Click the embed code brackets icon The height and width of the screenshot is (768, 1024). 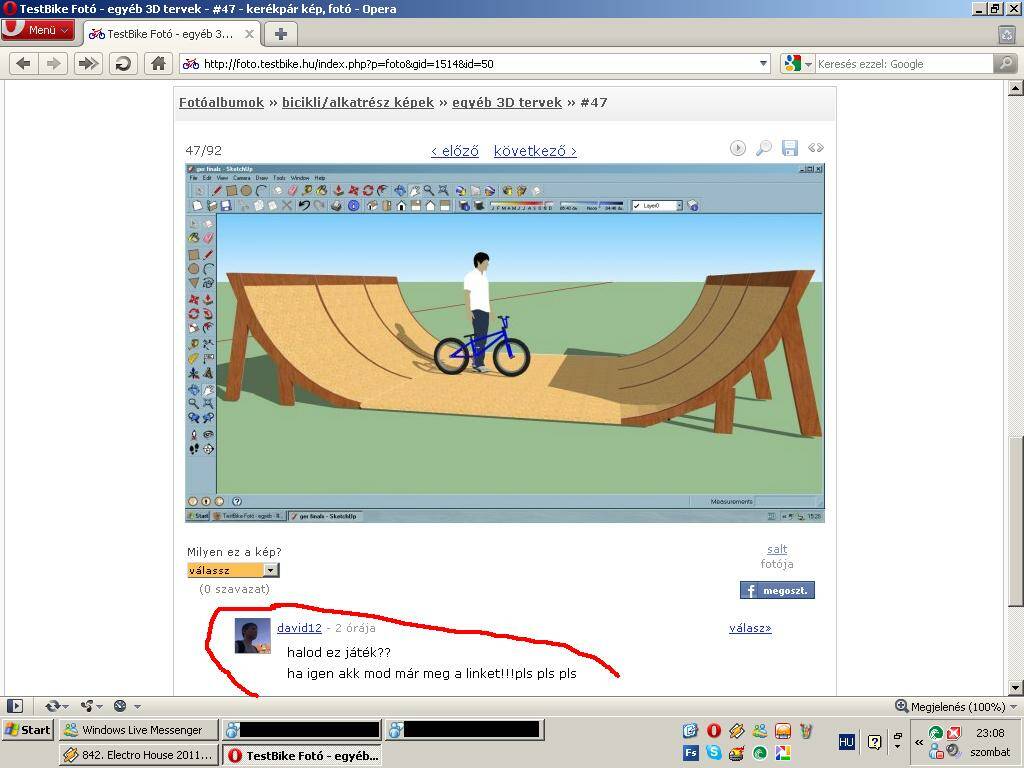(x=816, y=148)
